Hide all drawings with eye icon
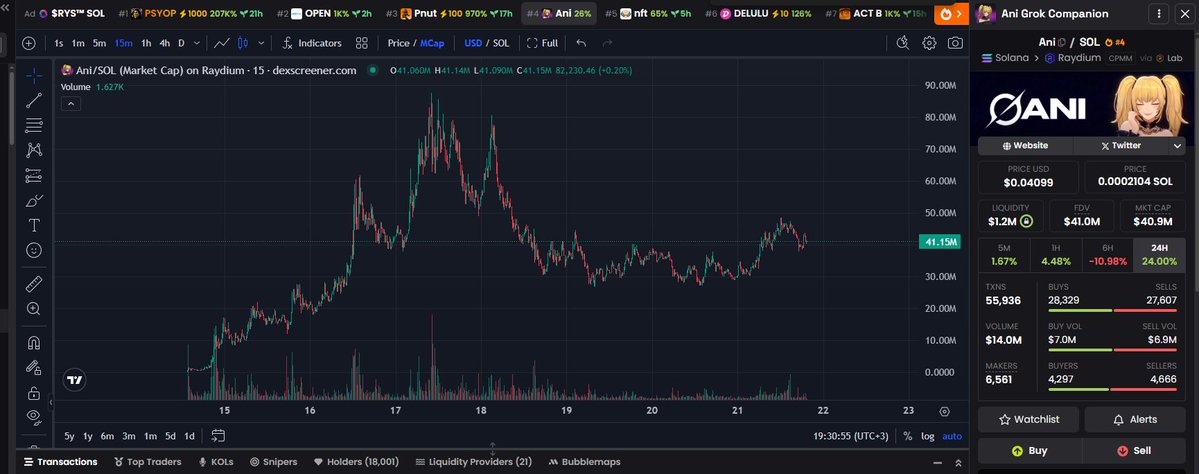 pos(34,417)
